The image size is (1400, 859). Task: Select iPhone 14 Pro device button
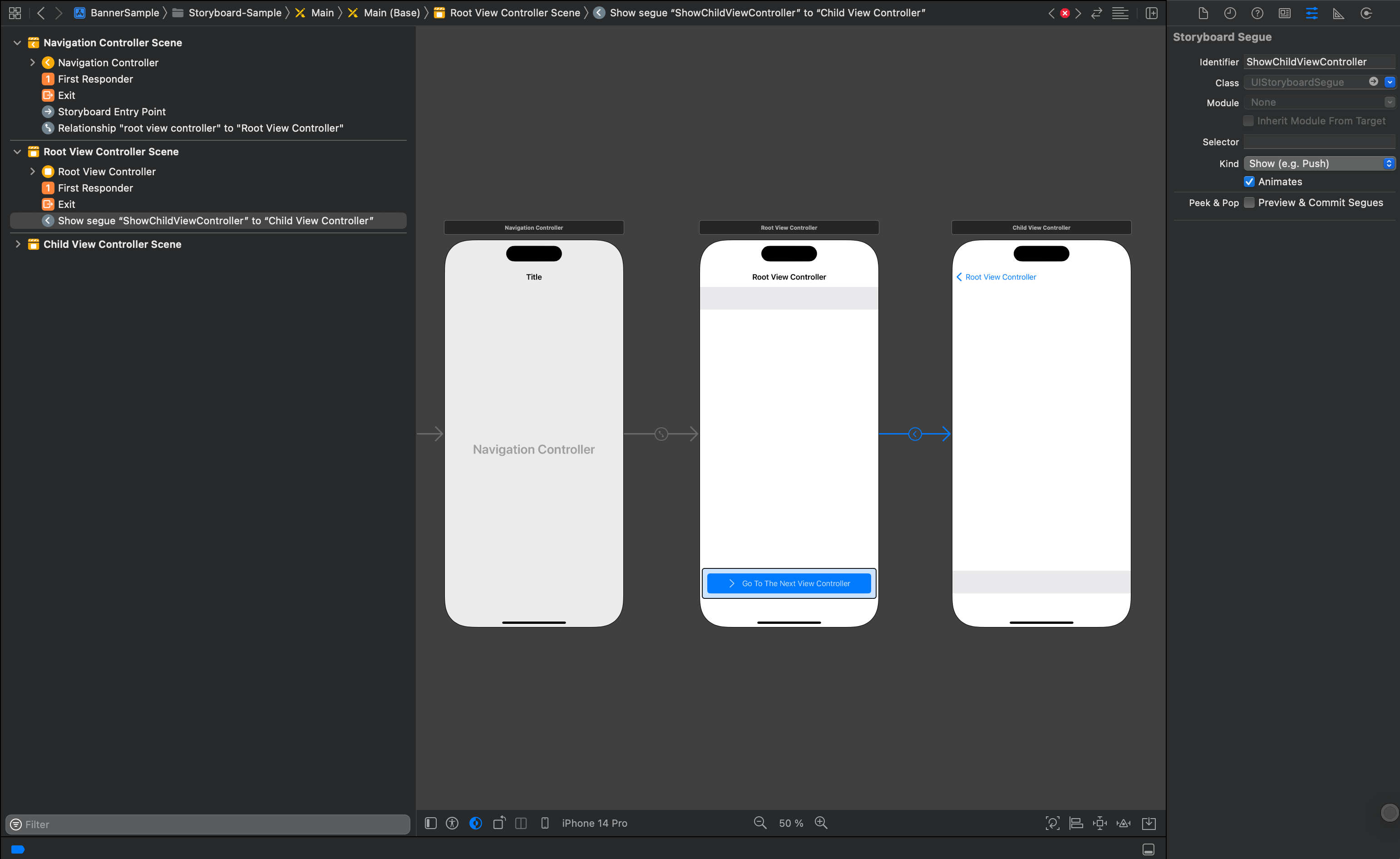(x=594, y=823)
